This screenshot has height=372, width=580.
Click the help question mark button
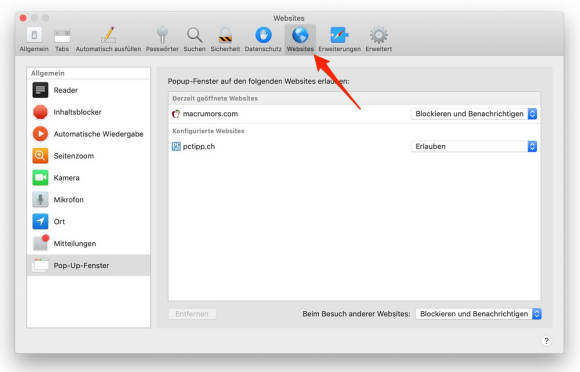pyautogui.click(x=546, y=341)
